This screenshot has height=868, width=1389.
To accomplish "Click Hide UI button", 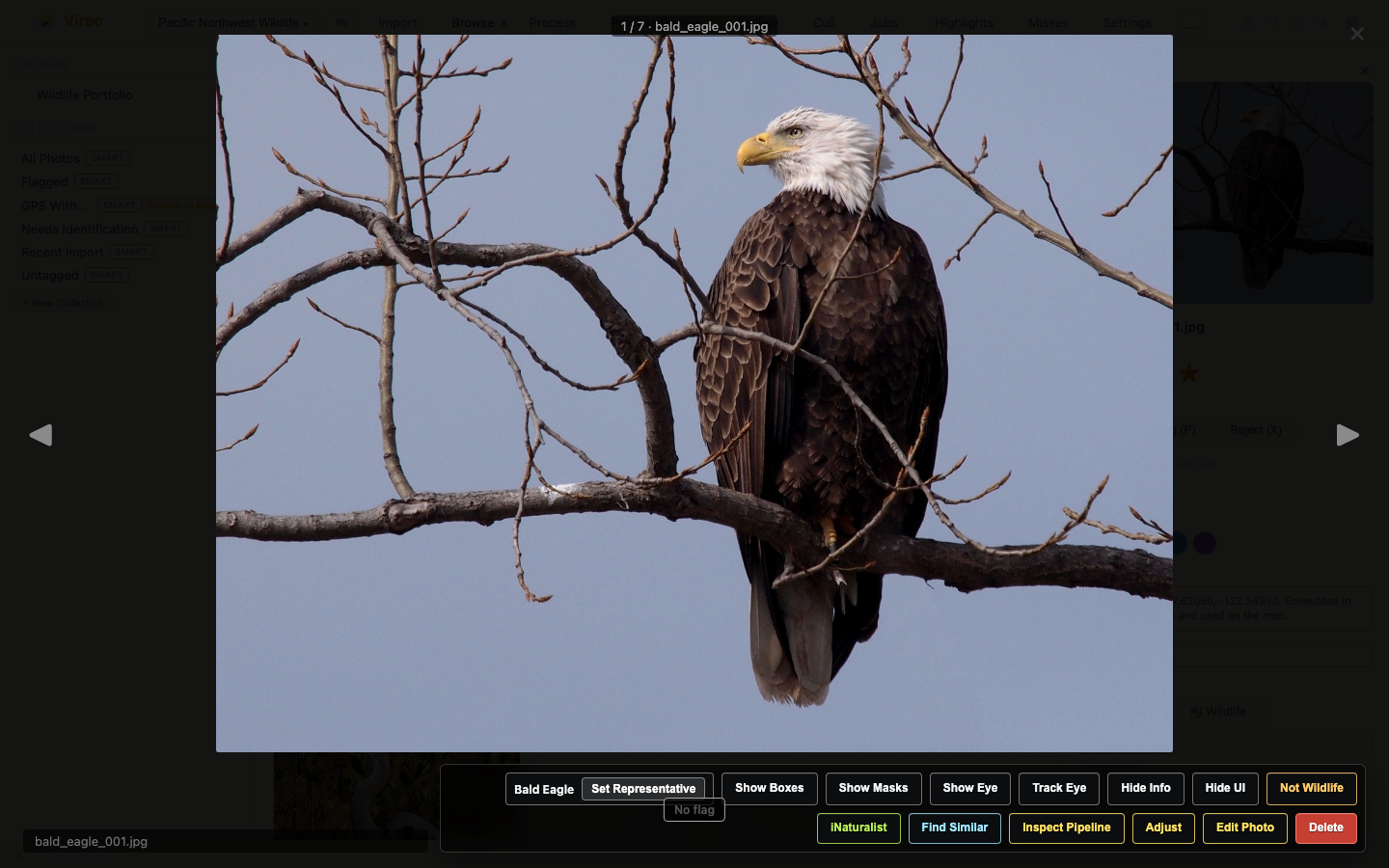I will (1225, 788).
